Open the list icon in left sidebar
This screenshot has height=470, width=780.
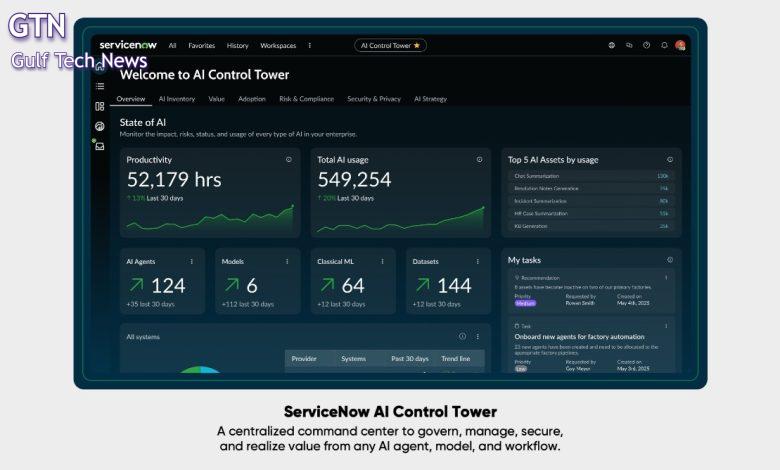click(x=100, y=86)
